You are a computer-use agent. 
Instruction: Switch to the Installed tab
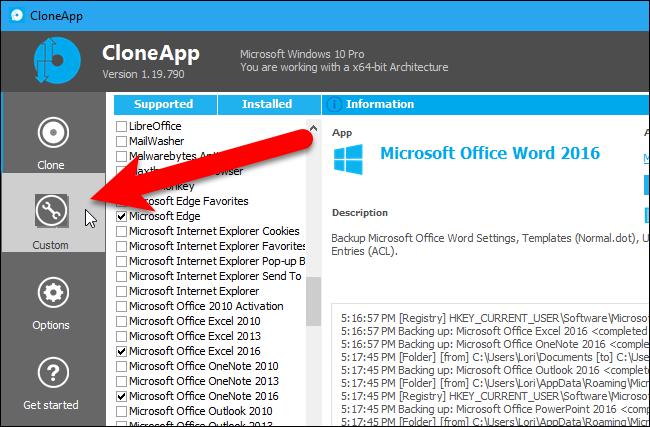pos(269,104)
